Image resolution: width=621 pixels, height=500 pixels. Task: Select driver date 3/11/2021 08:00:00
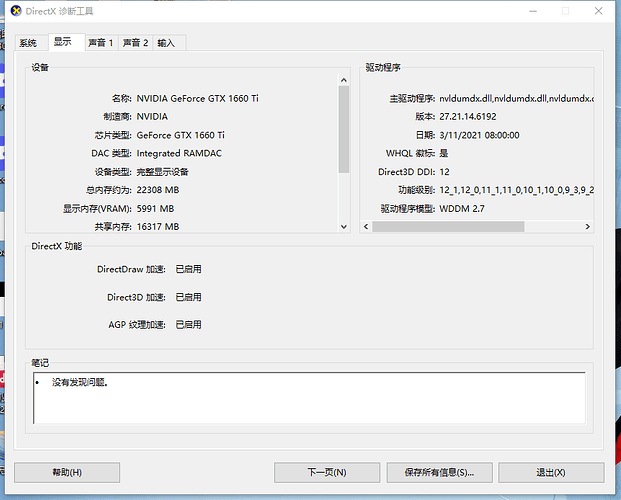point(479,135)
